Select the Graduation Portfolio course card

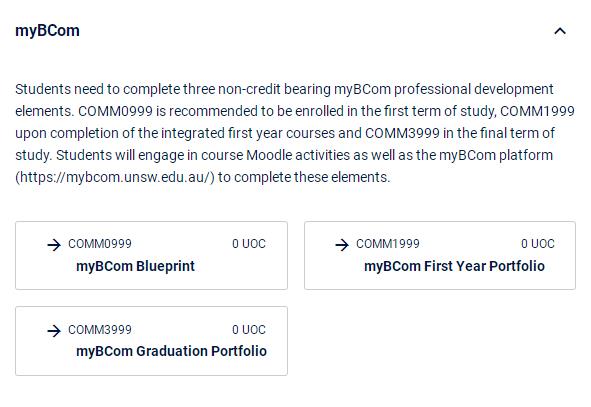pos(152,341)
